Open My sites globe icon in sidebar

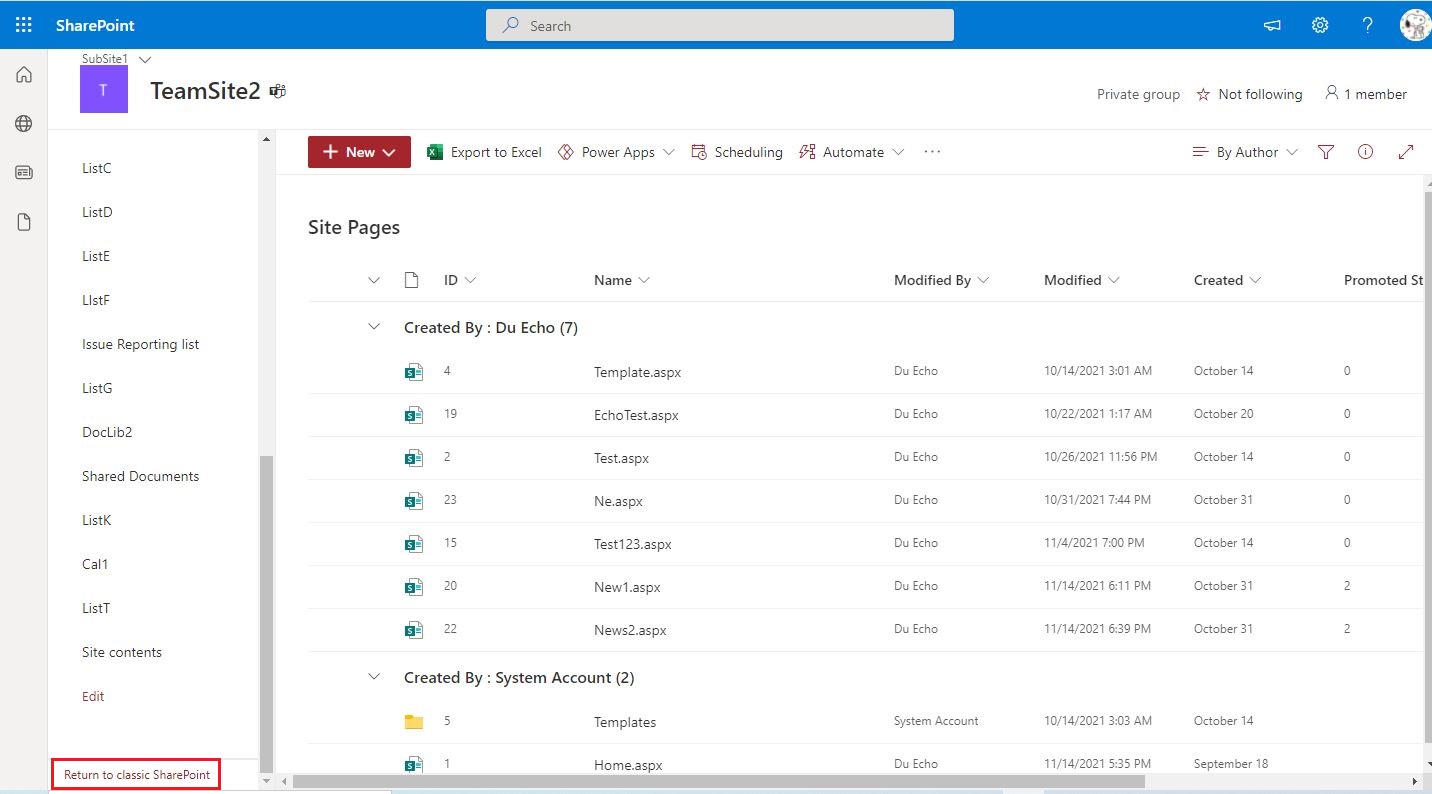(24, 124)
